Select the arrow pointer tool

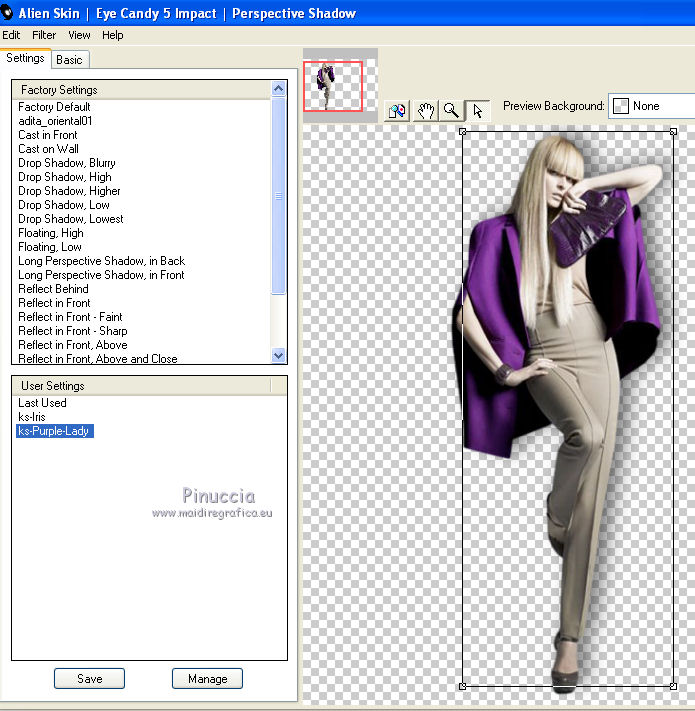tap(477, 111)
